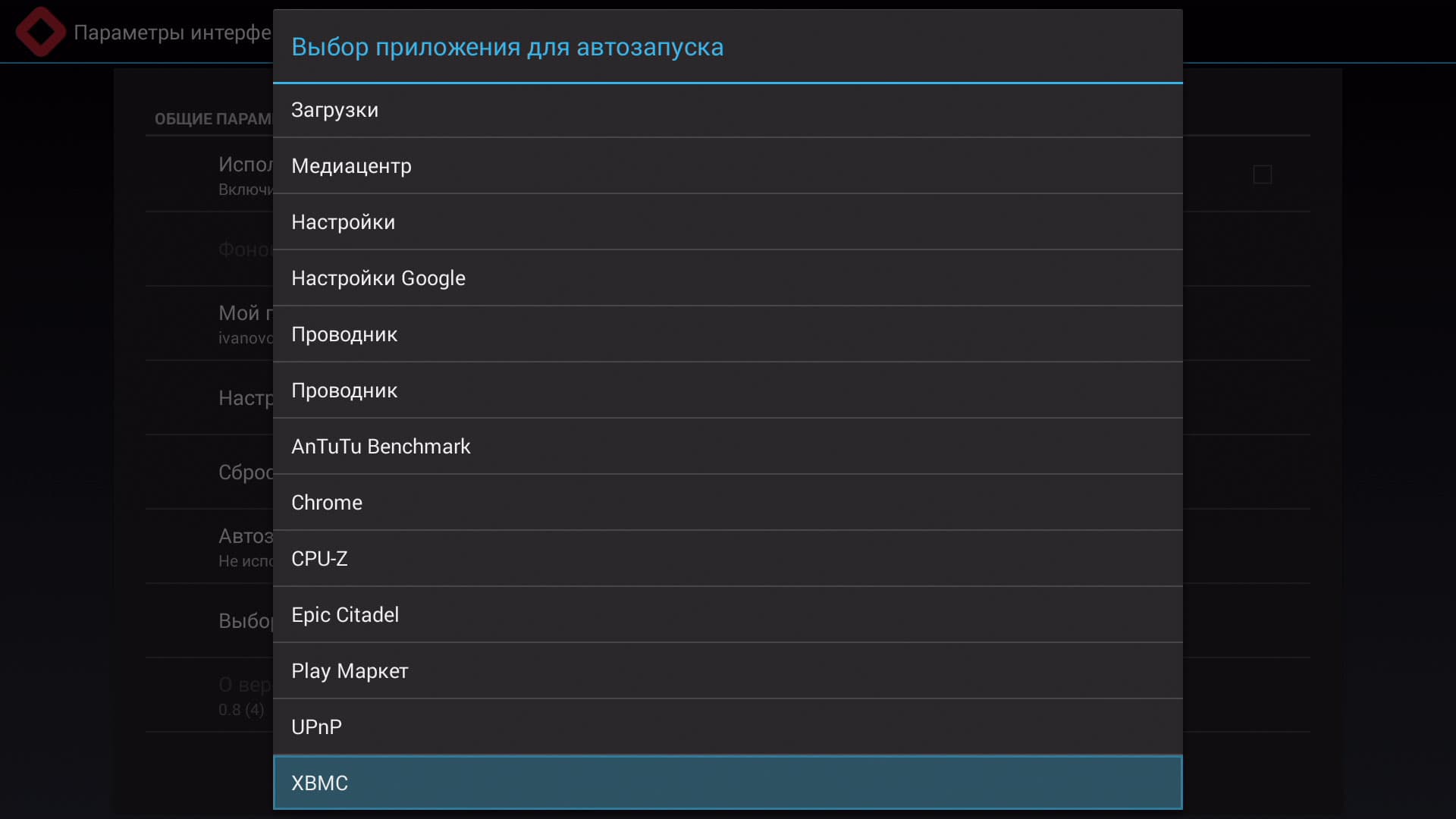This screenshot has height=819, width=1456.
Task: Select Проводник entry directly above AnTuTu Benchmark
Action: pos(726,391)
